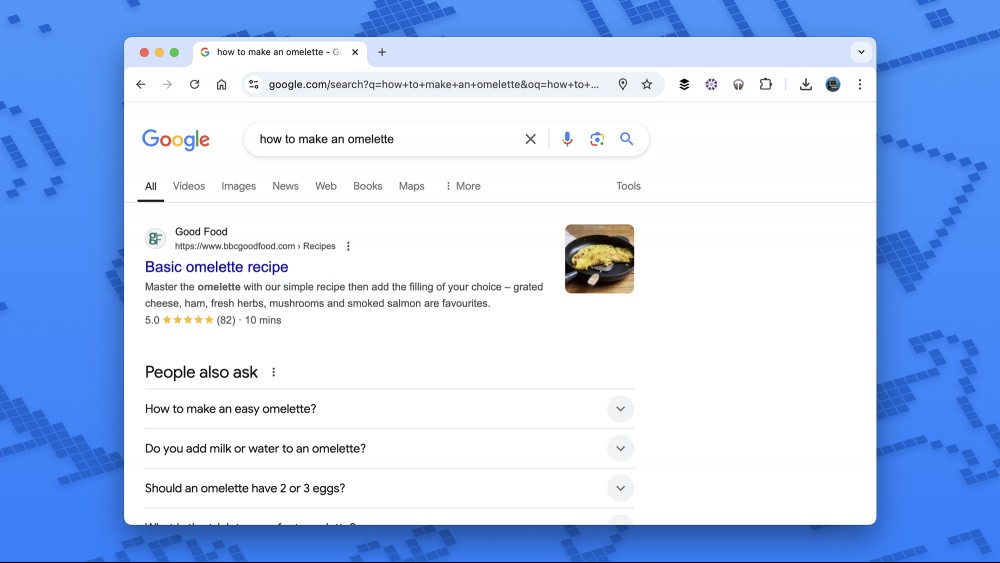The width and height of the screenshot is (1000, 563).
Task: Submit search with the magnifying glass icon
Action: tap(626, 139)
